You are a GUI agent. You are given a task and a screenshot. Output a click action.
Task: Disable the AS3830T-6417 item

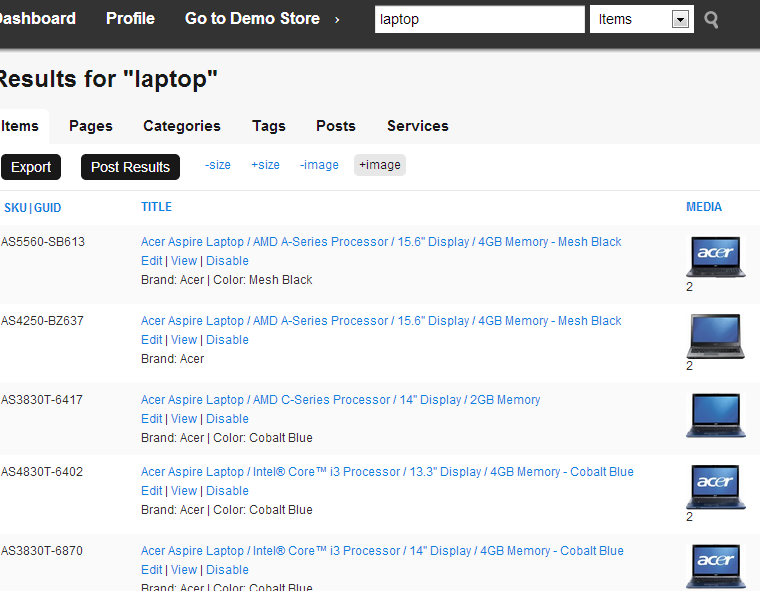coord(227,419)
